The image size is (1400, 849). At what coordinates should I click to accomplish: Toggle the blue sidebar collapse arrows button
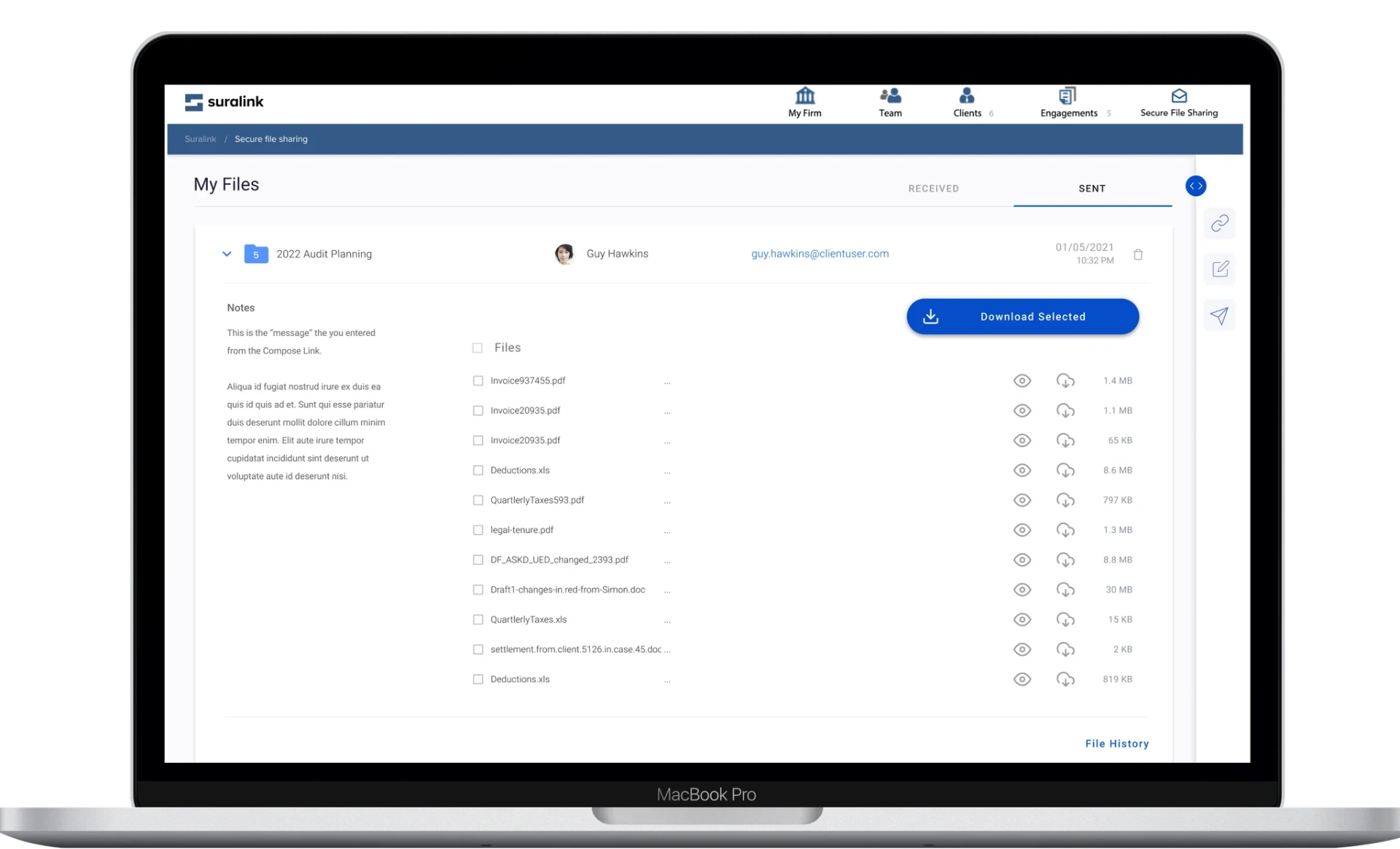(1196, 186)
